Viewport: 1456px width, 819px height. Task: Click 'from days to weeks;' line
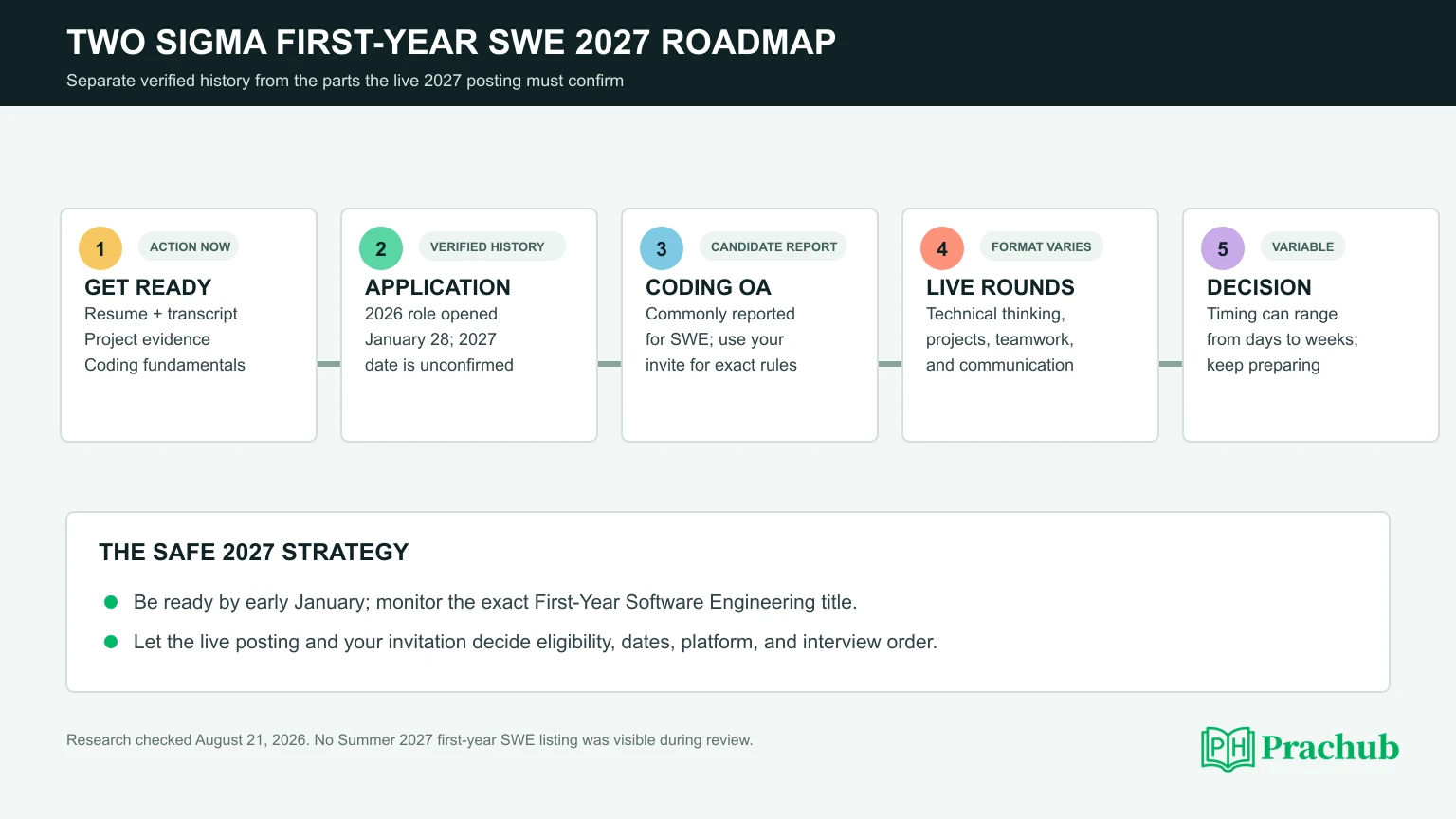point(1283,339)
